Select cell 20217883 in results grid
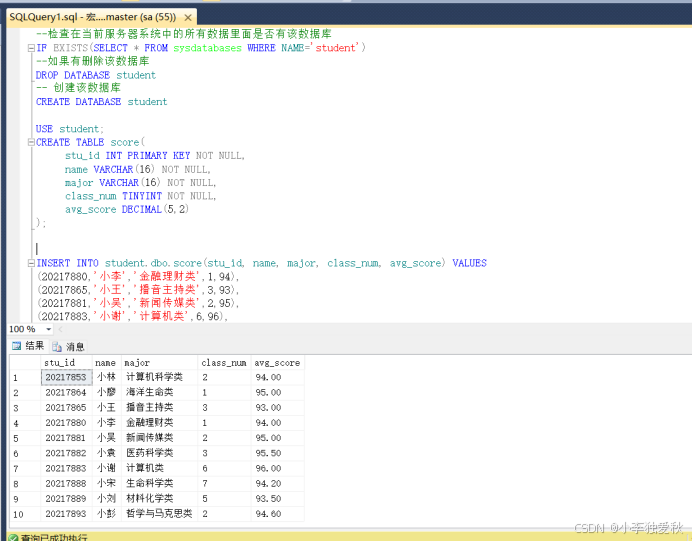Viewport: 692px width, 542px height. click(x=66, y=468)
